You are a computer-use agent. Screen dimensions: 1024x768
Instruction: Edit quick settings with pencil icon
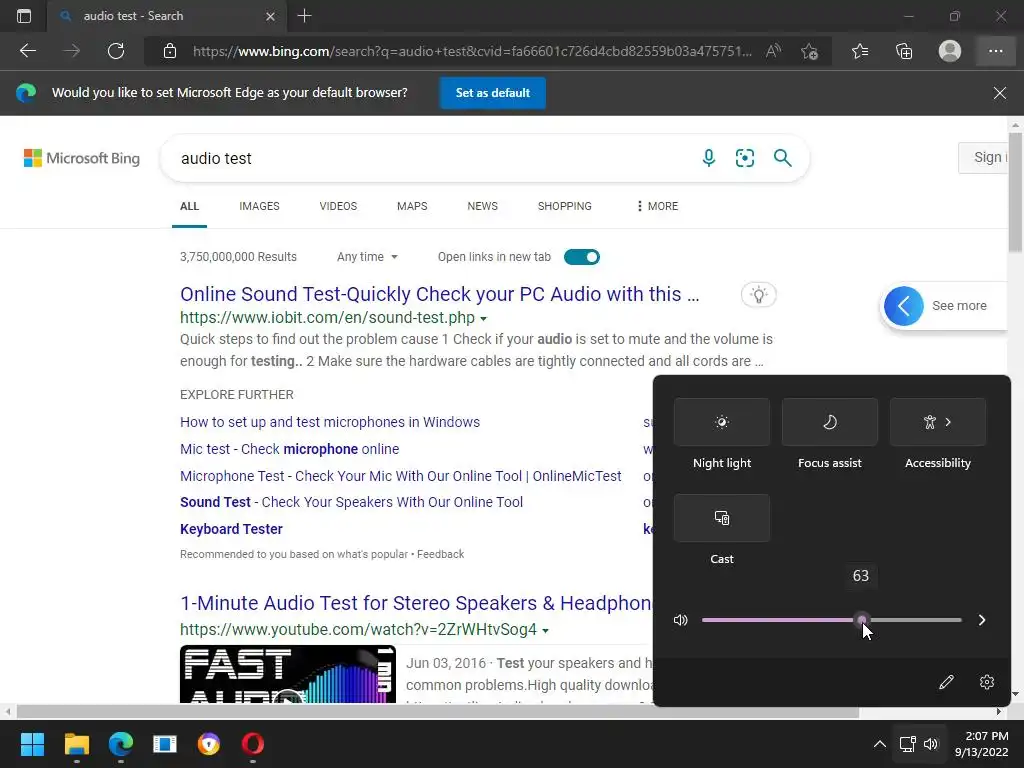[946, 682]
